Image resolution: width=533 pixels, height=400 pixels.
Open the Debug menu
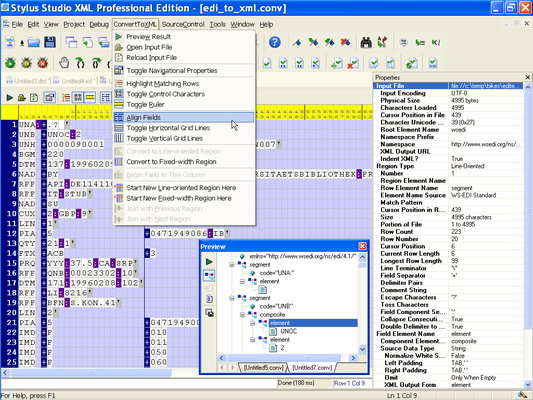click(x=99, y=24)
